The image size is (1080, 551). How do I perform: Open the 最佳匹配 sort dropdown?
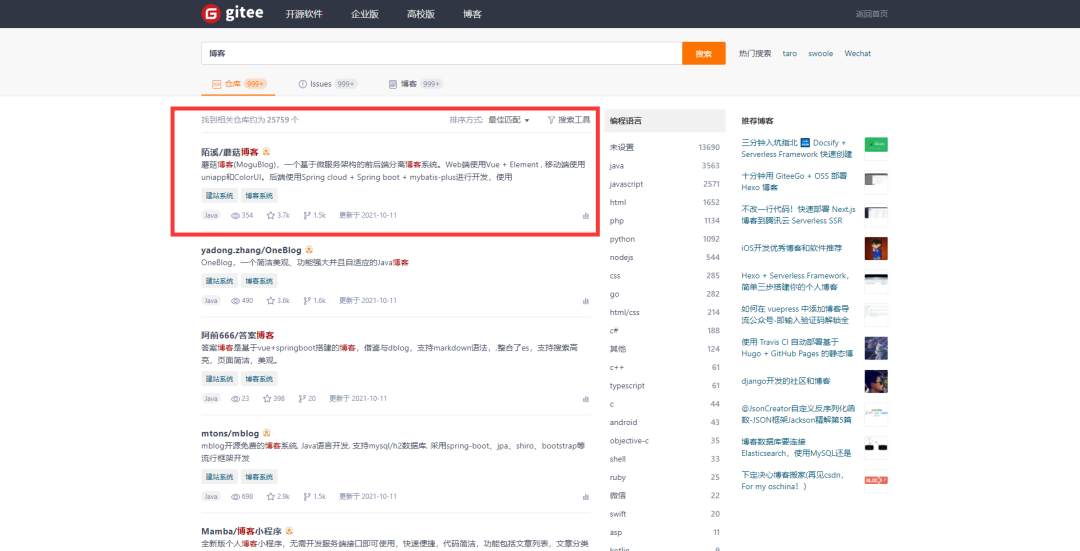pyautogui.click(x=509, y=120)
